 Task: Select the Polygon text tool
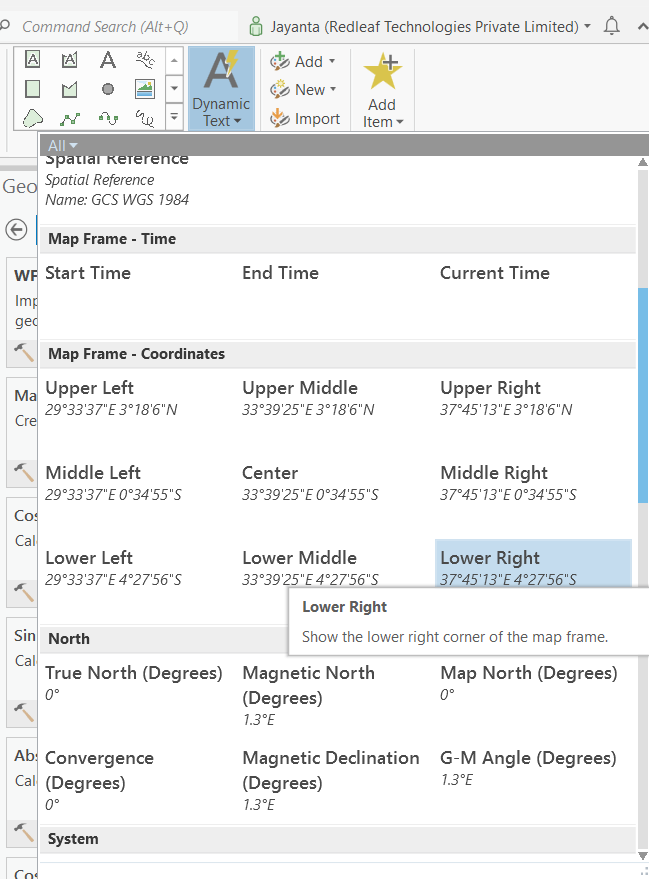[x=68, y=60]
